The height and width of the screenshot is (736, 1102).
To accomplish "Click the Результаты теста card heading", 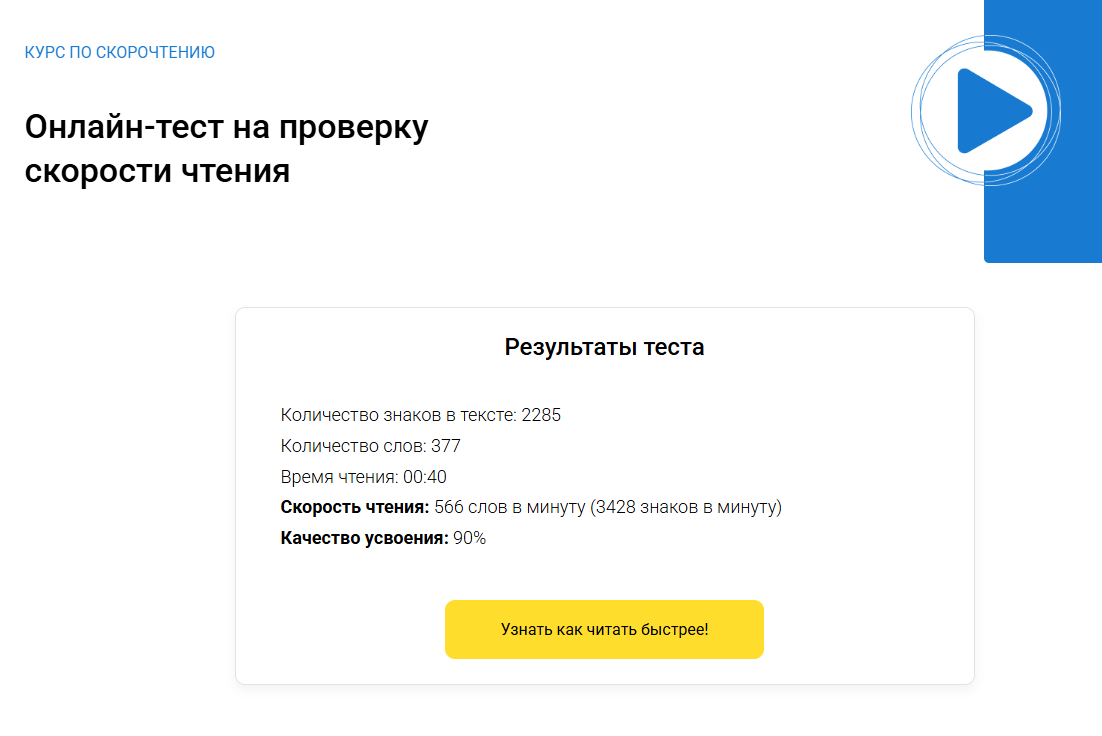I will [604, 347].
